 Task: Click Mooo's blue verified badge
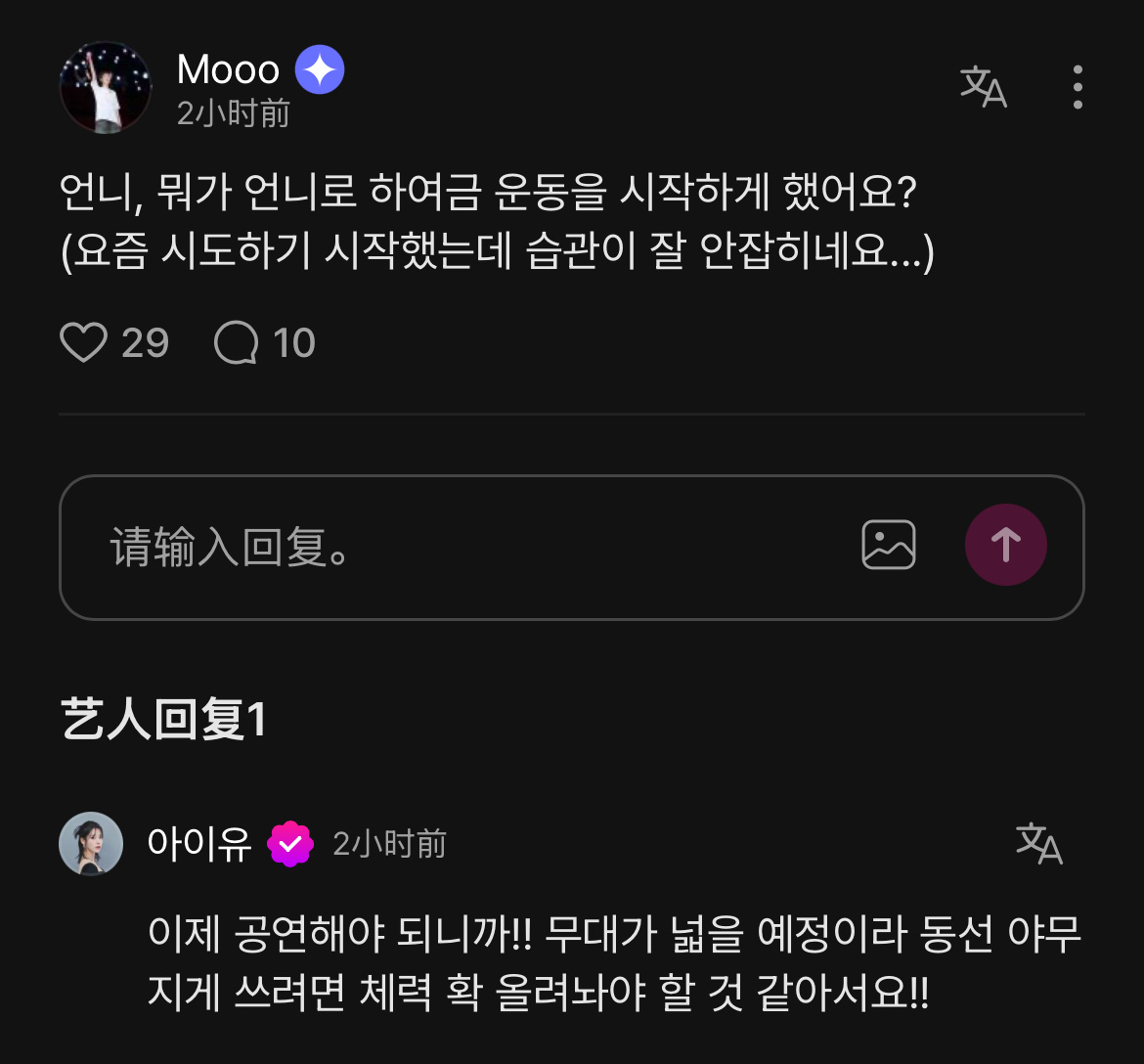318,68
